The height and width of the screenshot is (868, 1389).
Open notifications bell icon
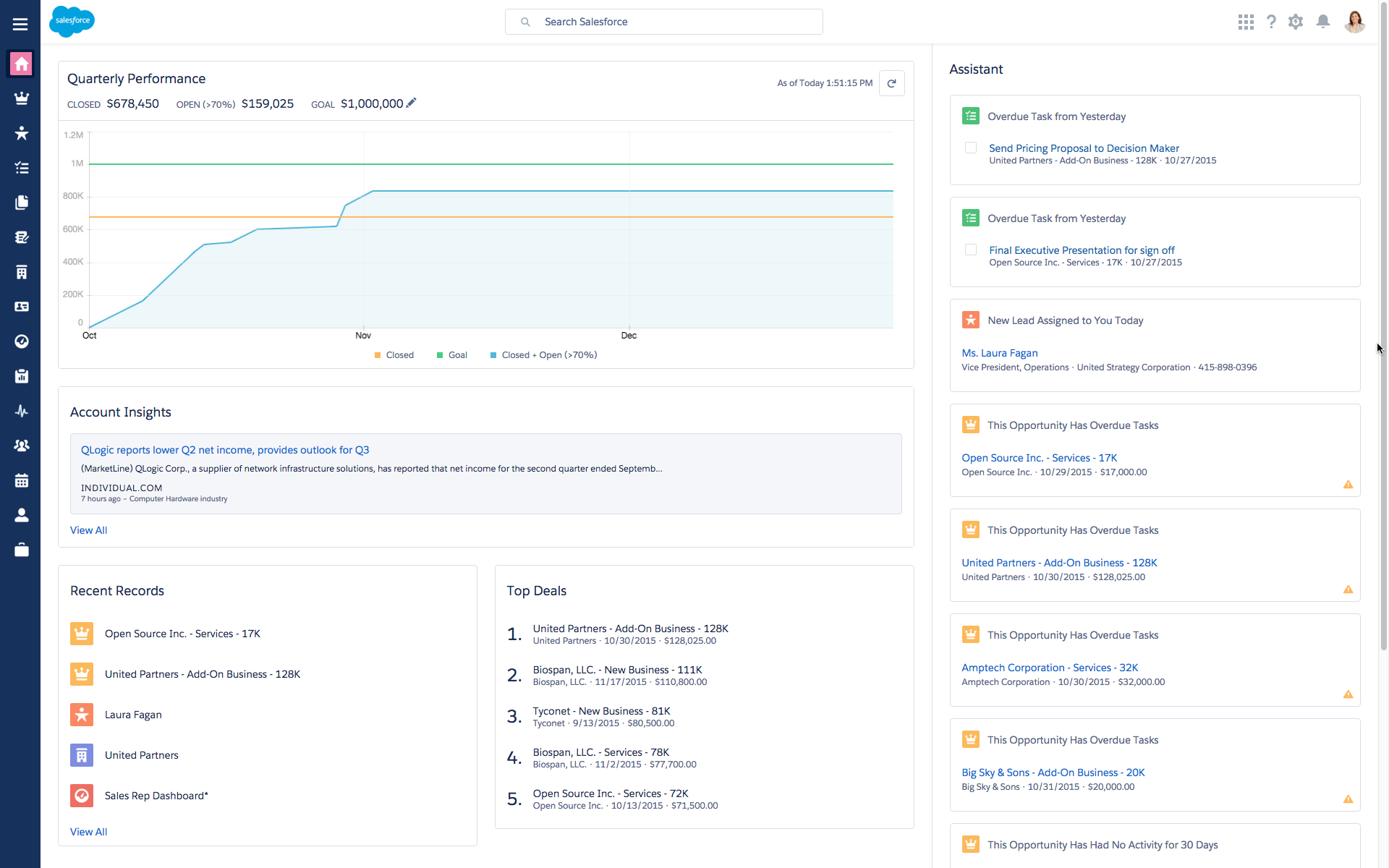[1322, 22]
